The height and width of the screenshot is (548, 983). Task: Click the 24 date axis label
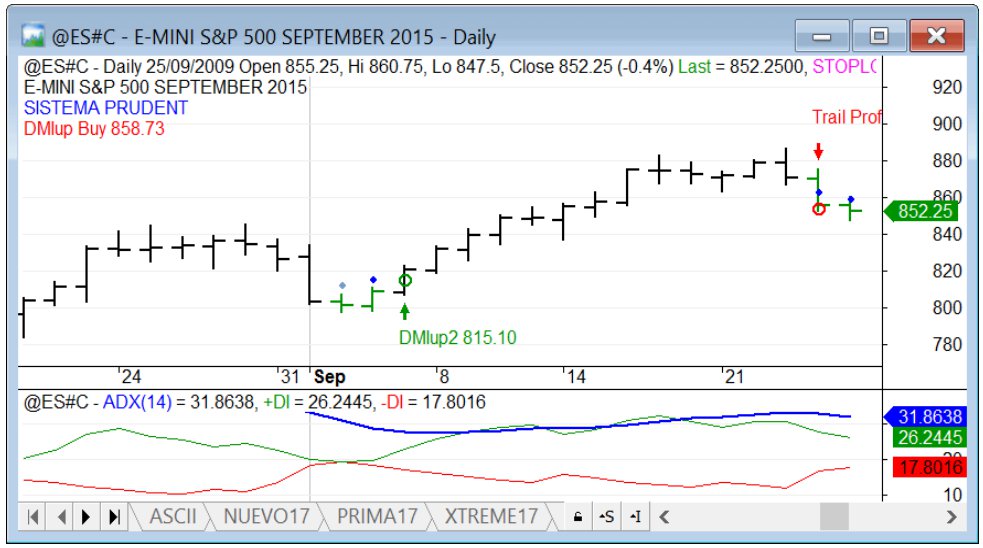point(130,377)
